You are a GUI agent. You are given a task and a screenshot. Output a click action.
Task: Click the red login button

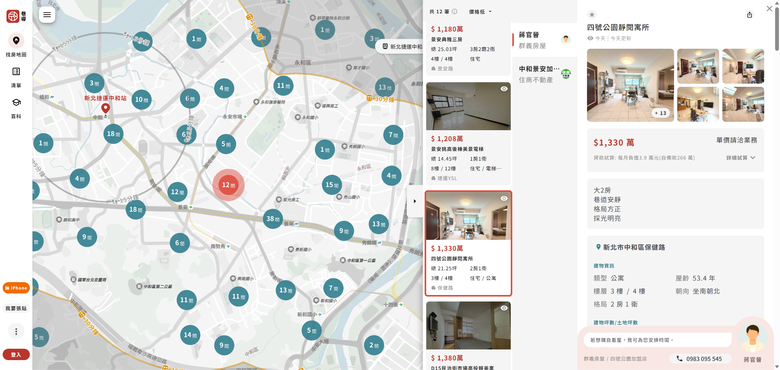point(16,355)
